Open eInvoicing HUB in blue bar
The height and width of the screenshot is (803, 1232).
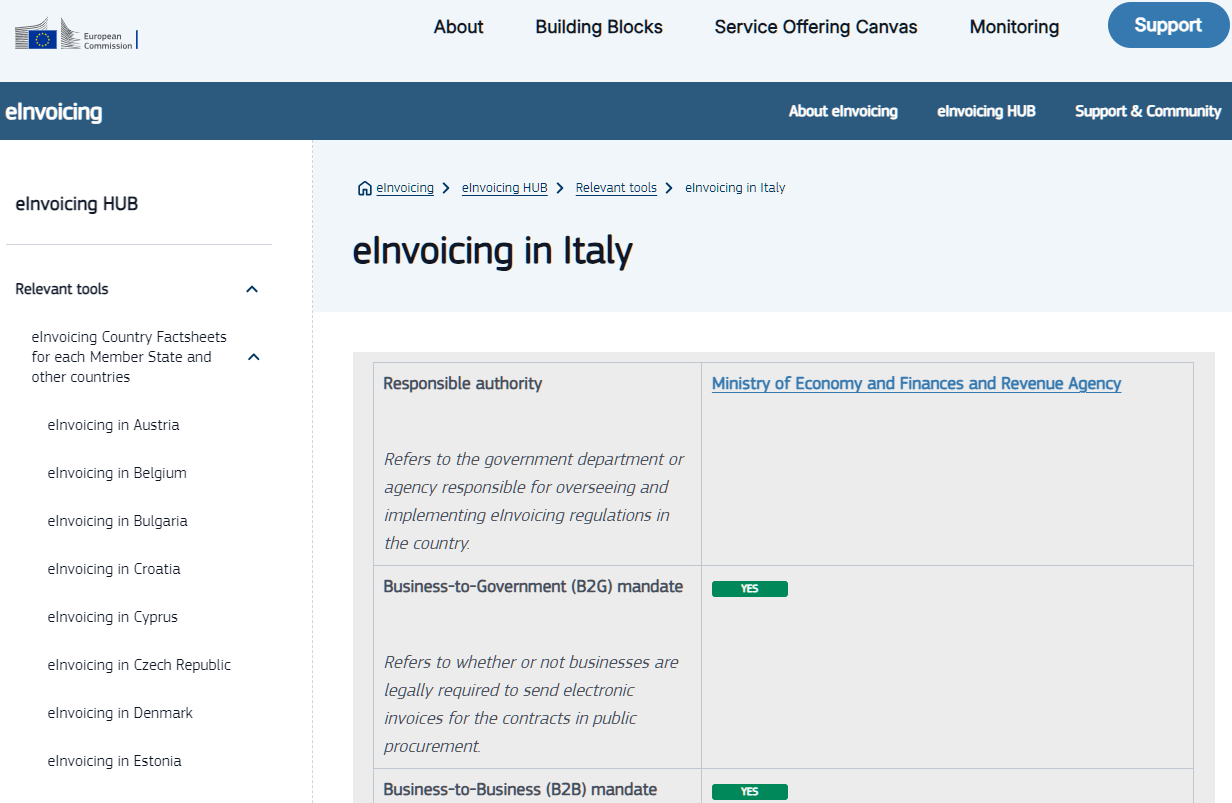(x=986, y=111)
